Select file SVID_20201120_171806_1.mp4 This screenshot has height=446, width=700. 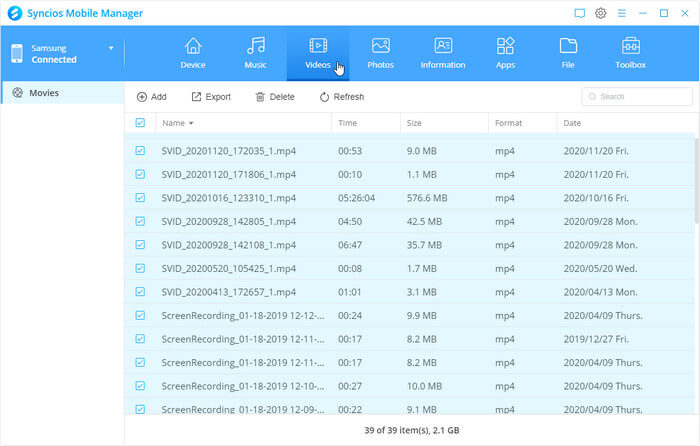(229, 174)
